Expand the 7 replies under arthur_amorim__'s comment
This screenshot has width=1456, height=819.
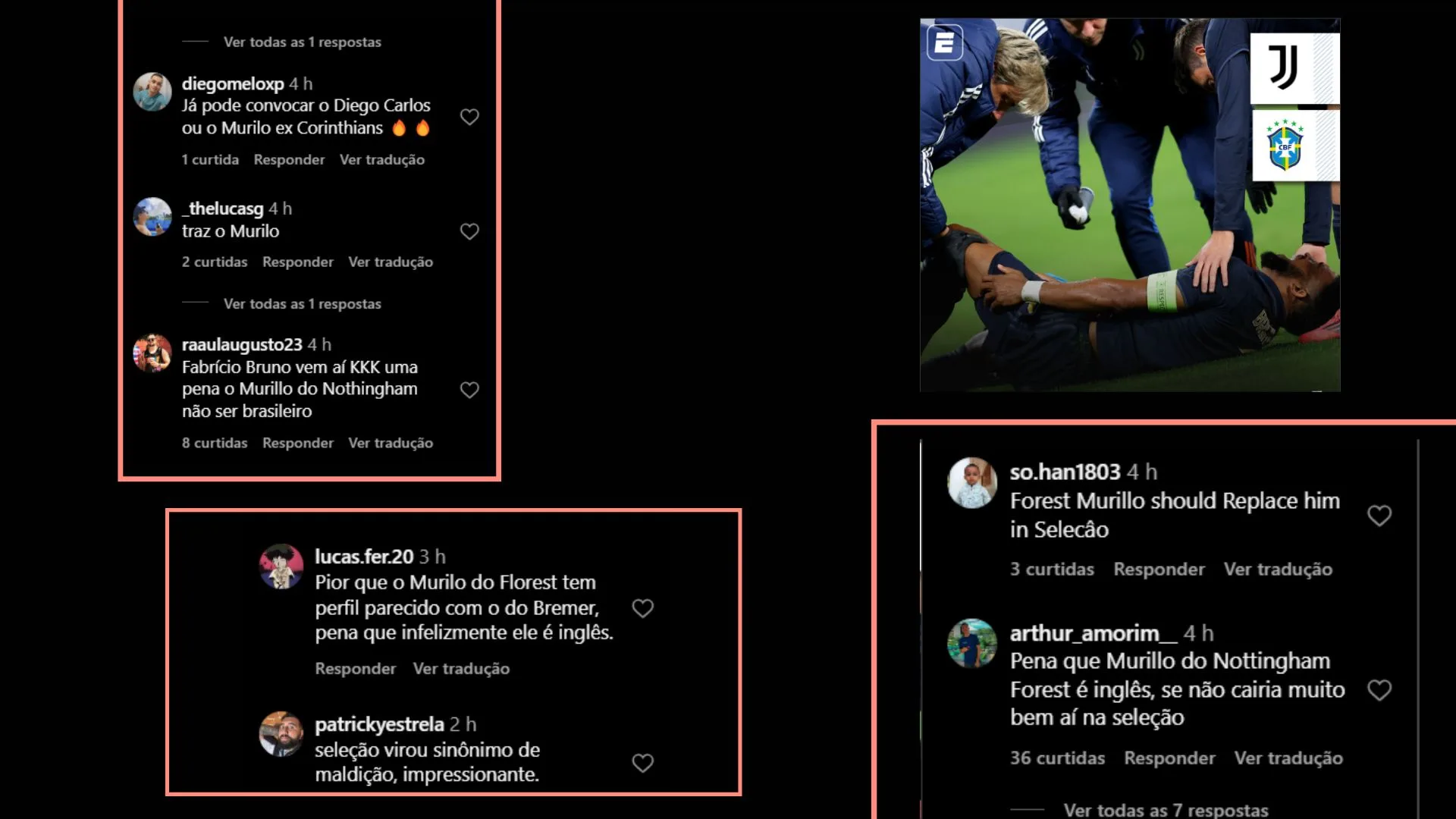1166,809
